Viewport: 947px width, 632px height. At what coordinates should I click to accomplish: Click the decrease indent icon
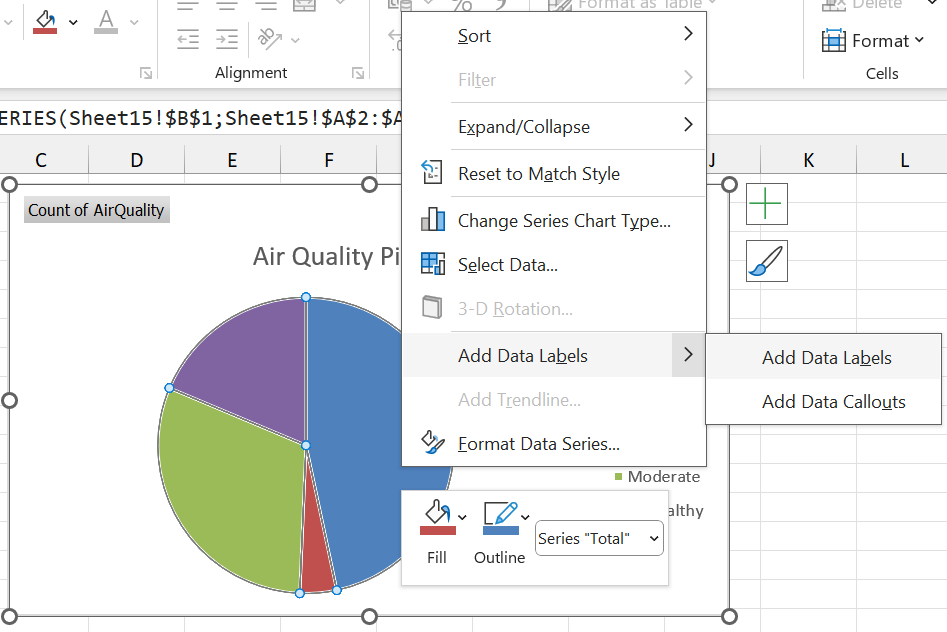point(188,39)
